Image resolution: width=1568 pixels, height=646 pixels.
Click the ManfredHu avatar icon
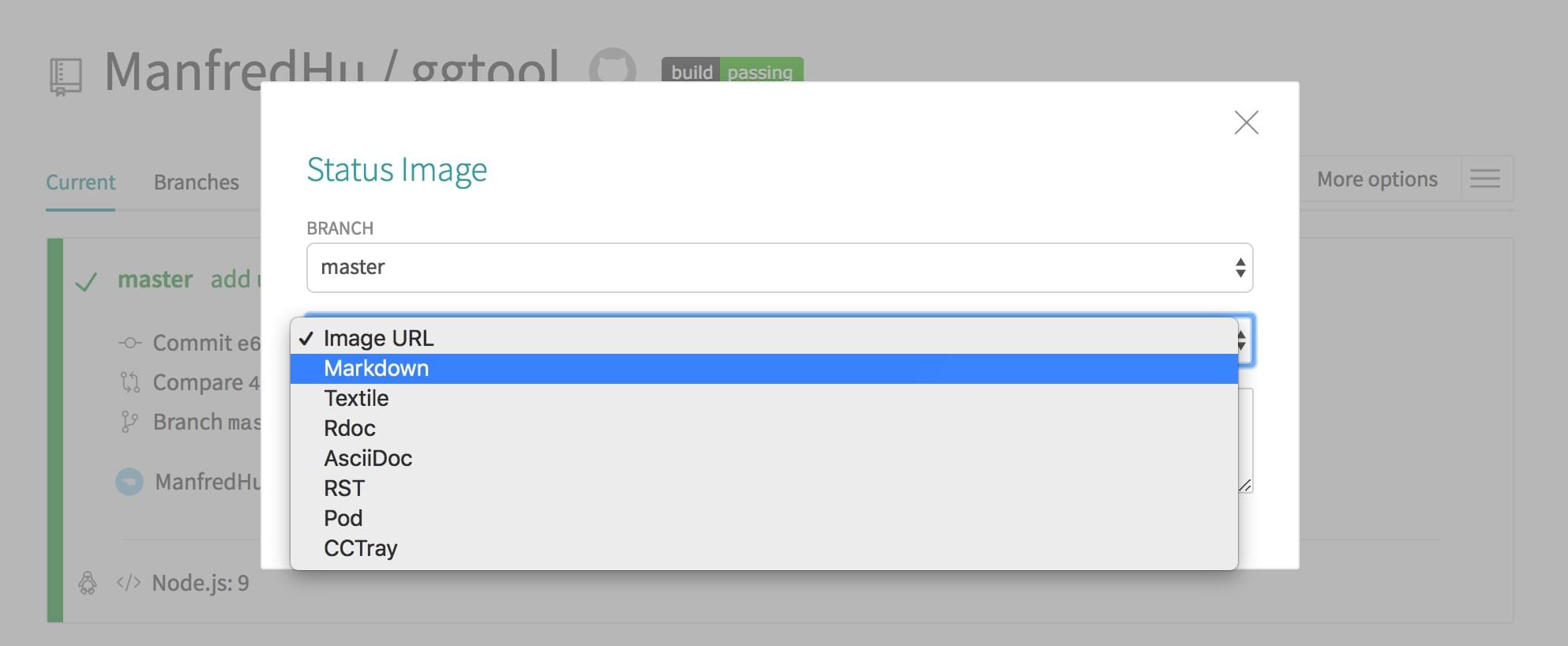tap(129, 481)
